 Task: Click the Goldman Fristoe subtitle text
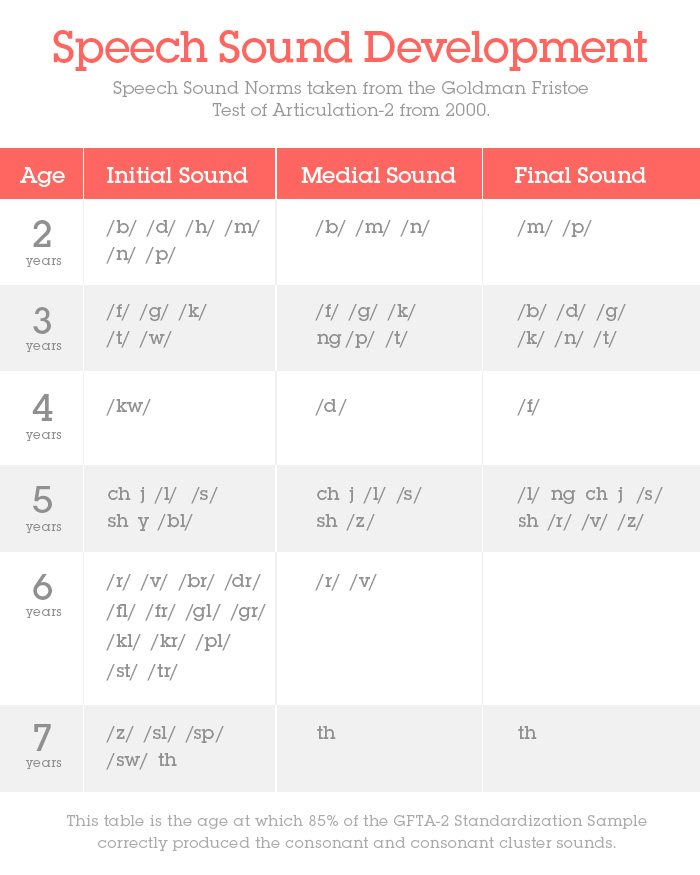tap(350, 99)
